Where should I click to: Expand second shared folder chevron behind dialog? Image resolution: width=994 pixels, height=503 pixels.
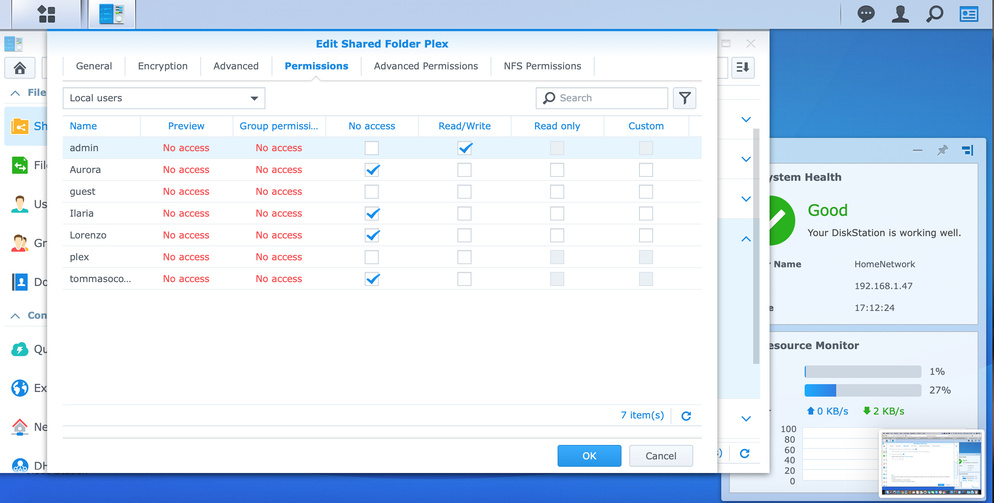746,159
